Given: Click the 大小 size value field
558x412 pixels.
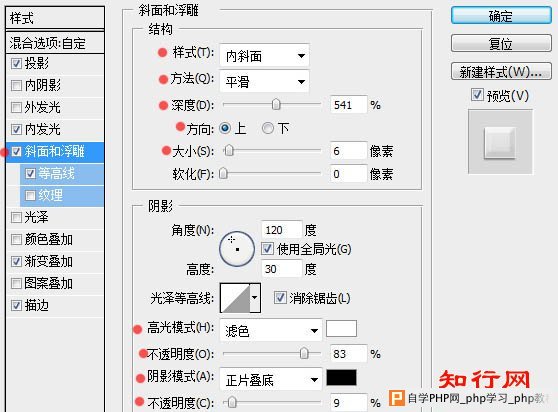Looking at the screenshot, I should [348, 151].
